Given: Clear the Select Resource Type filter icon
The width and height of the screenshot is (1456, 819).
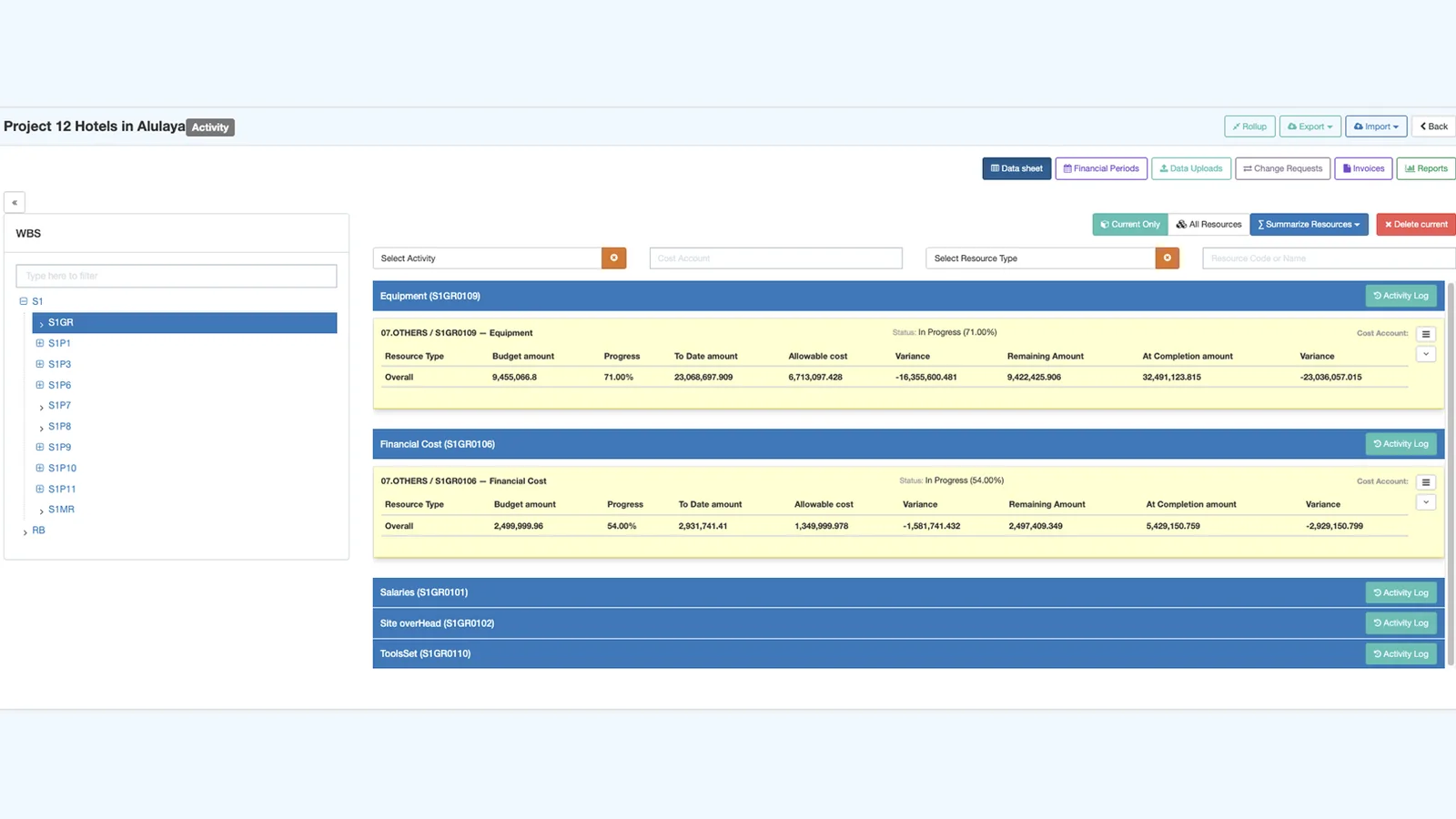Looking at the screenshot, I should click(x=1167, y=258).
